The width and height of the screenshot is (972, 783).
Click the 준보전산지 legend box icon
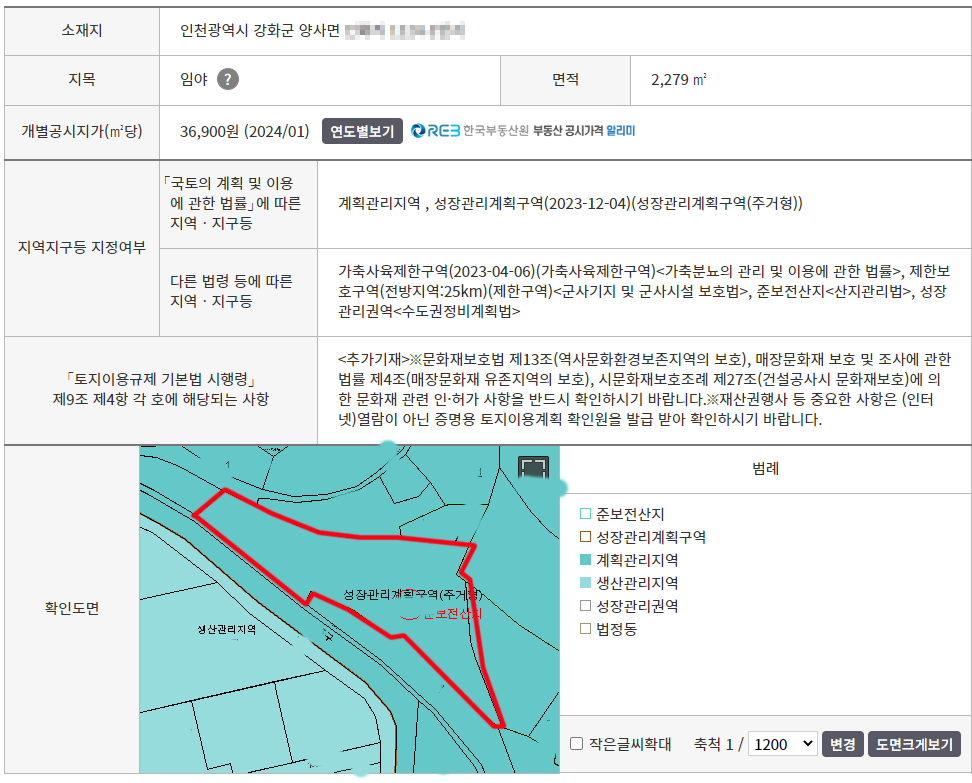[x=585, y=514]
